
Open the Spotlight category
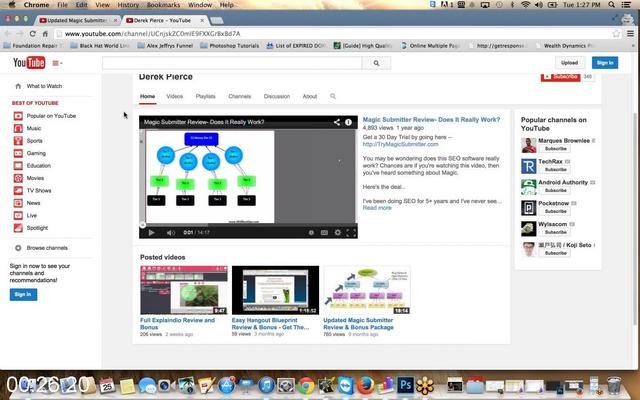[37, 228]
